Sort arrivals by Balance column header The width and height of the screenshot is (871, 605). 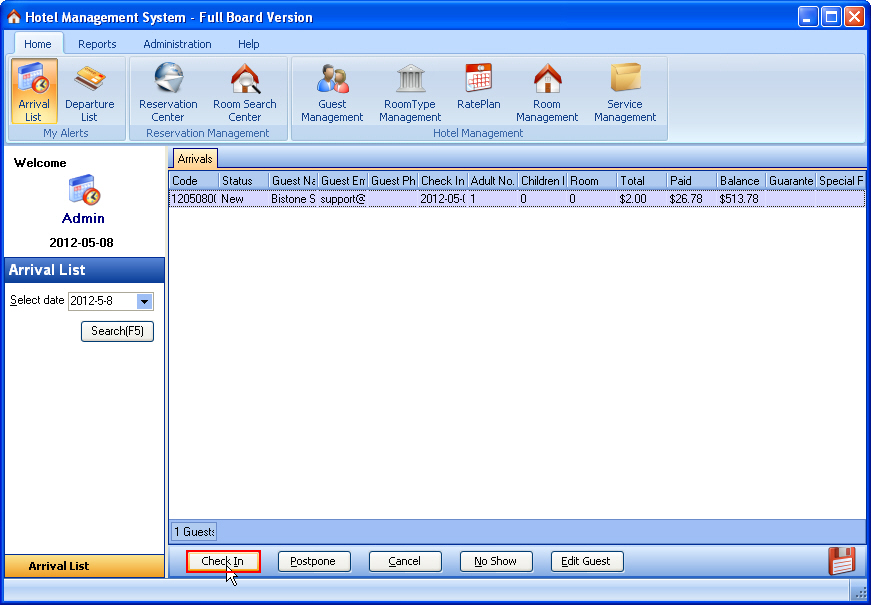point(740,181)
